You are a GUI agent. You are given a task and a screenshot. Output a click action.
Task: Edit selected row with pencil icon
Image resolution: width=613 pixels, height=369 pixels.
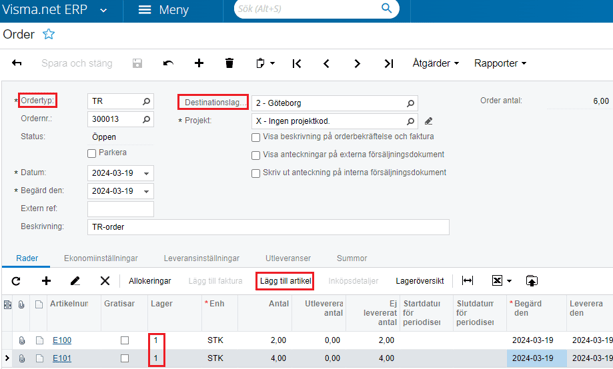(75, 281)
